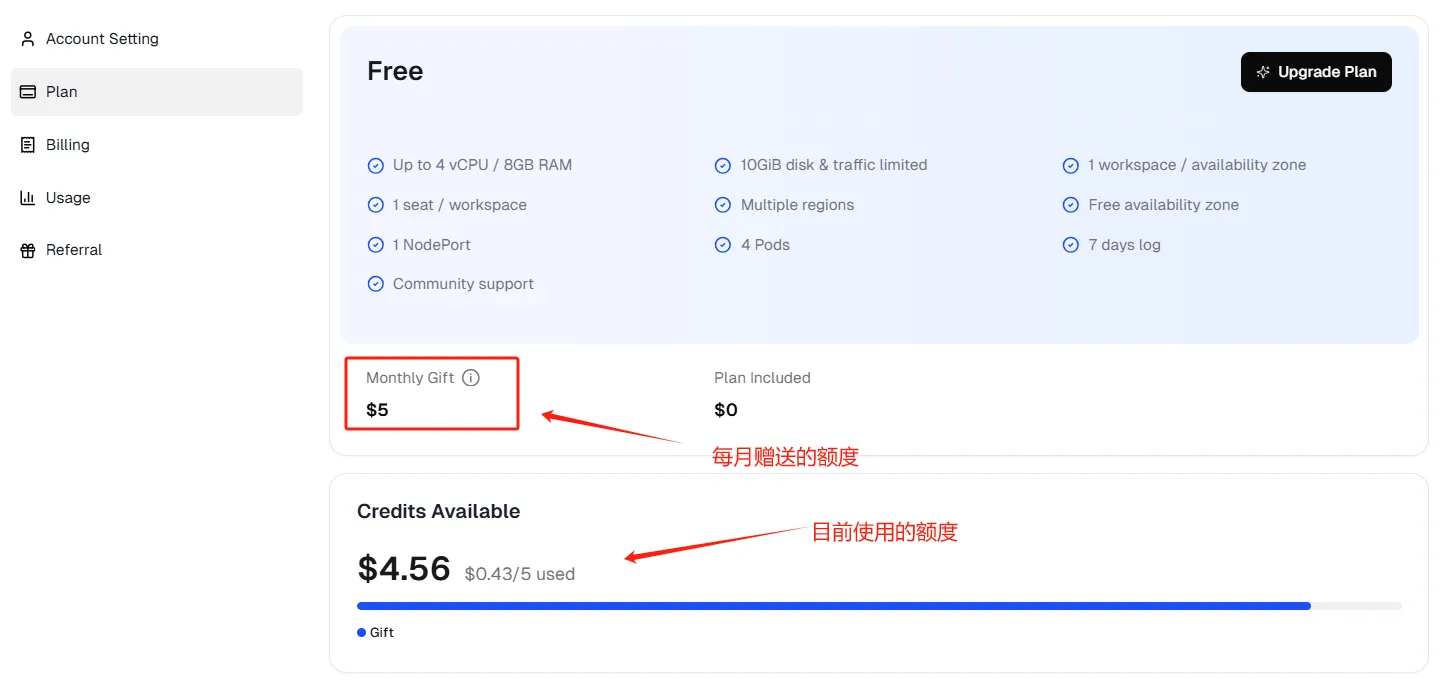
Task: Click the checkmark beside 4 Pods
Action: pyautogui.click(x=723, y=245)
